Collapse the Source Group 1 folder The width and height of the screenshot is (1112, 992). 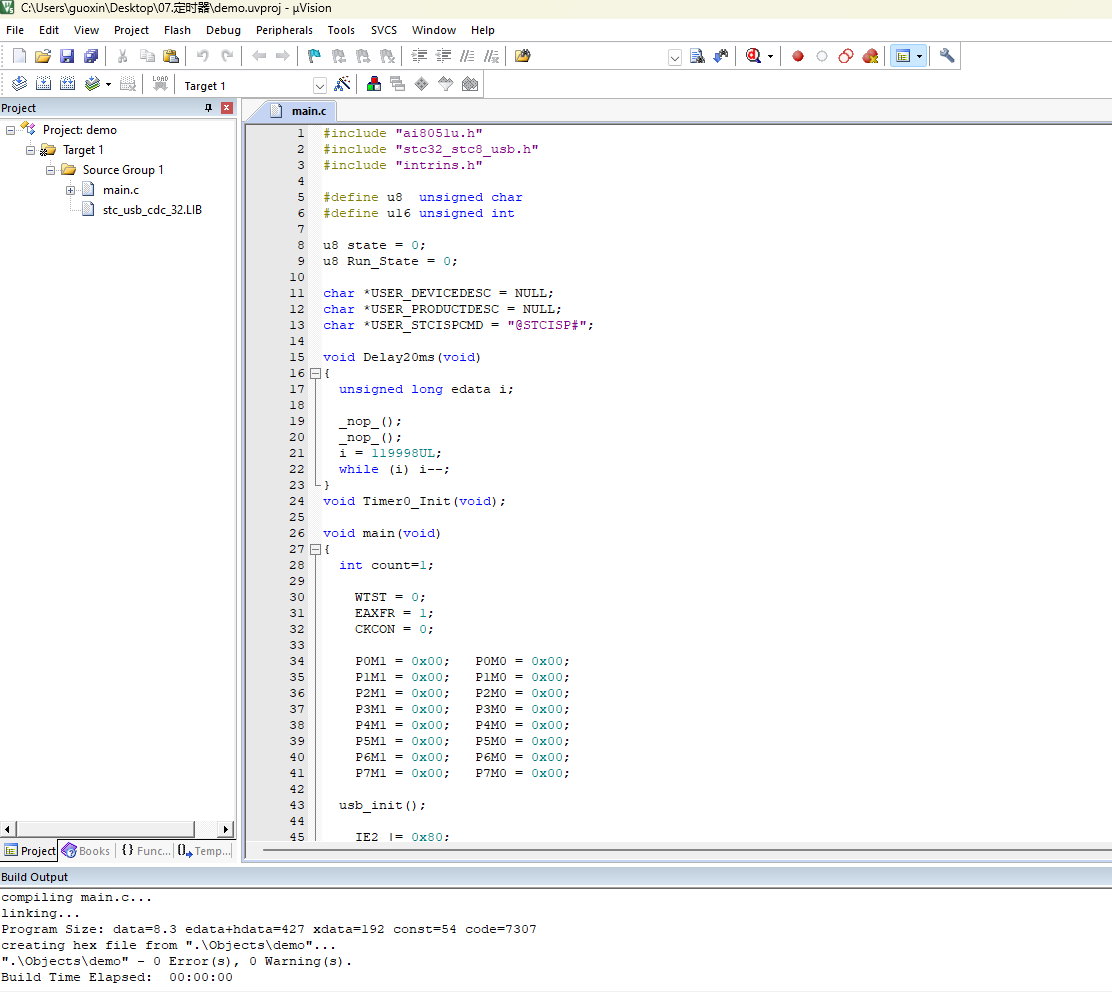pos(51,170)
